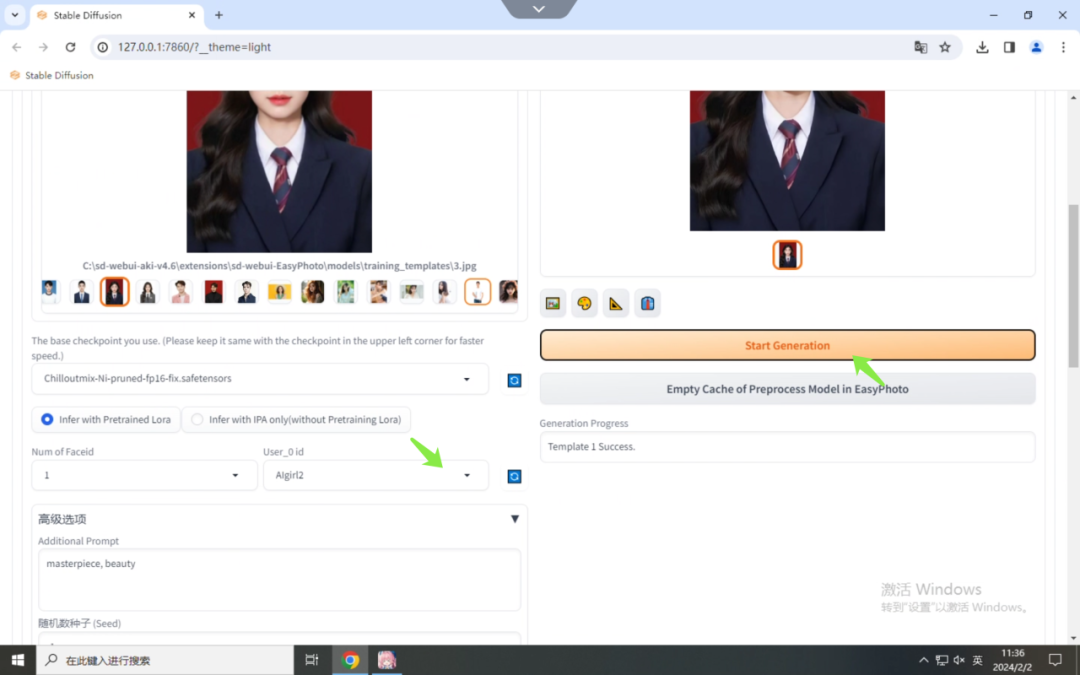The height and width of the screenshot is (675, 1080).
Task: Click the triangular ruler send-to-extras icon
Action: (616, 303)
